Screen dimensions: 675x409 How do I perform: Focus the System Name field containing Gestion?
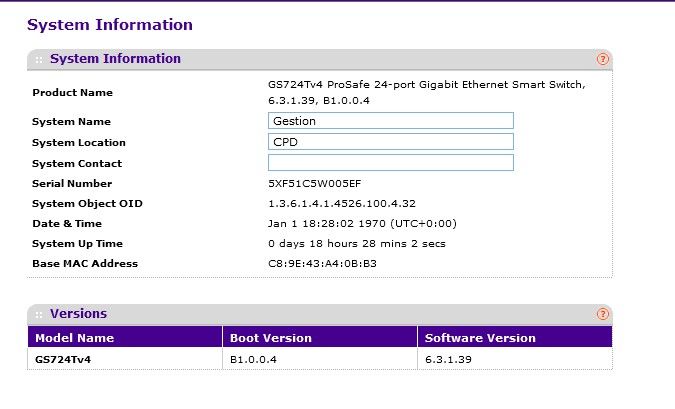click(x=390, y=121)
